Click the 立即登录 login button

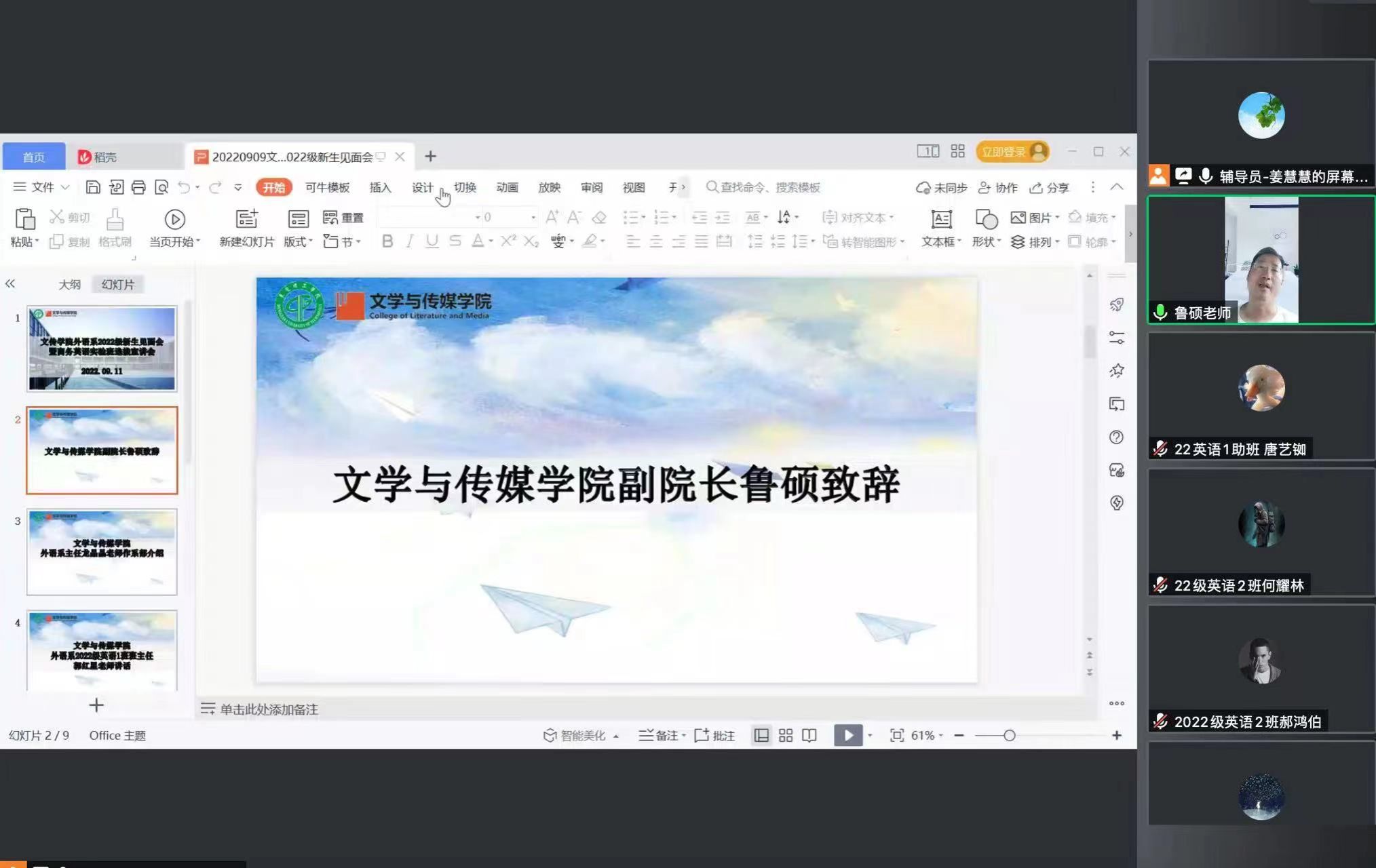[1004, 152]
